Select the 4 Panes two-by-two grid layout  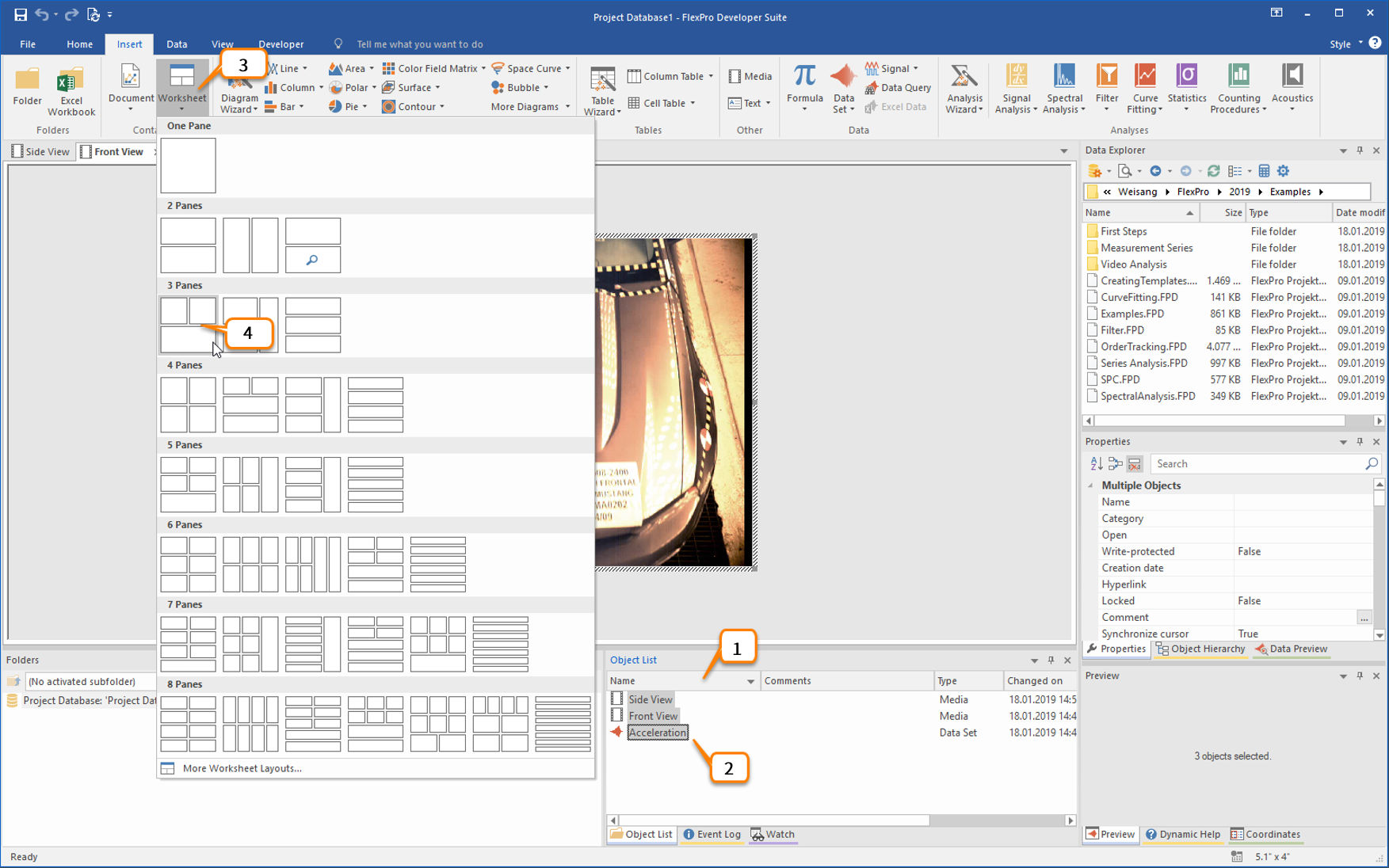pos(188,405)
